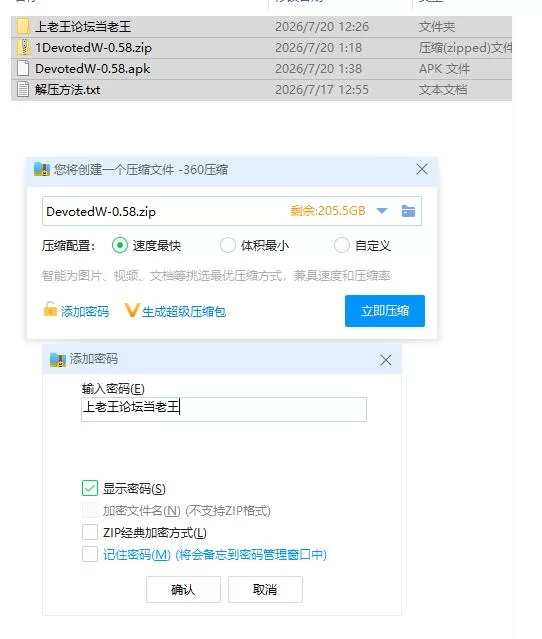Image resolution: width=542 pixels, height=639 pixels.
Task: Click the orange V super-compress icon
Action: coord(132,310)
